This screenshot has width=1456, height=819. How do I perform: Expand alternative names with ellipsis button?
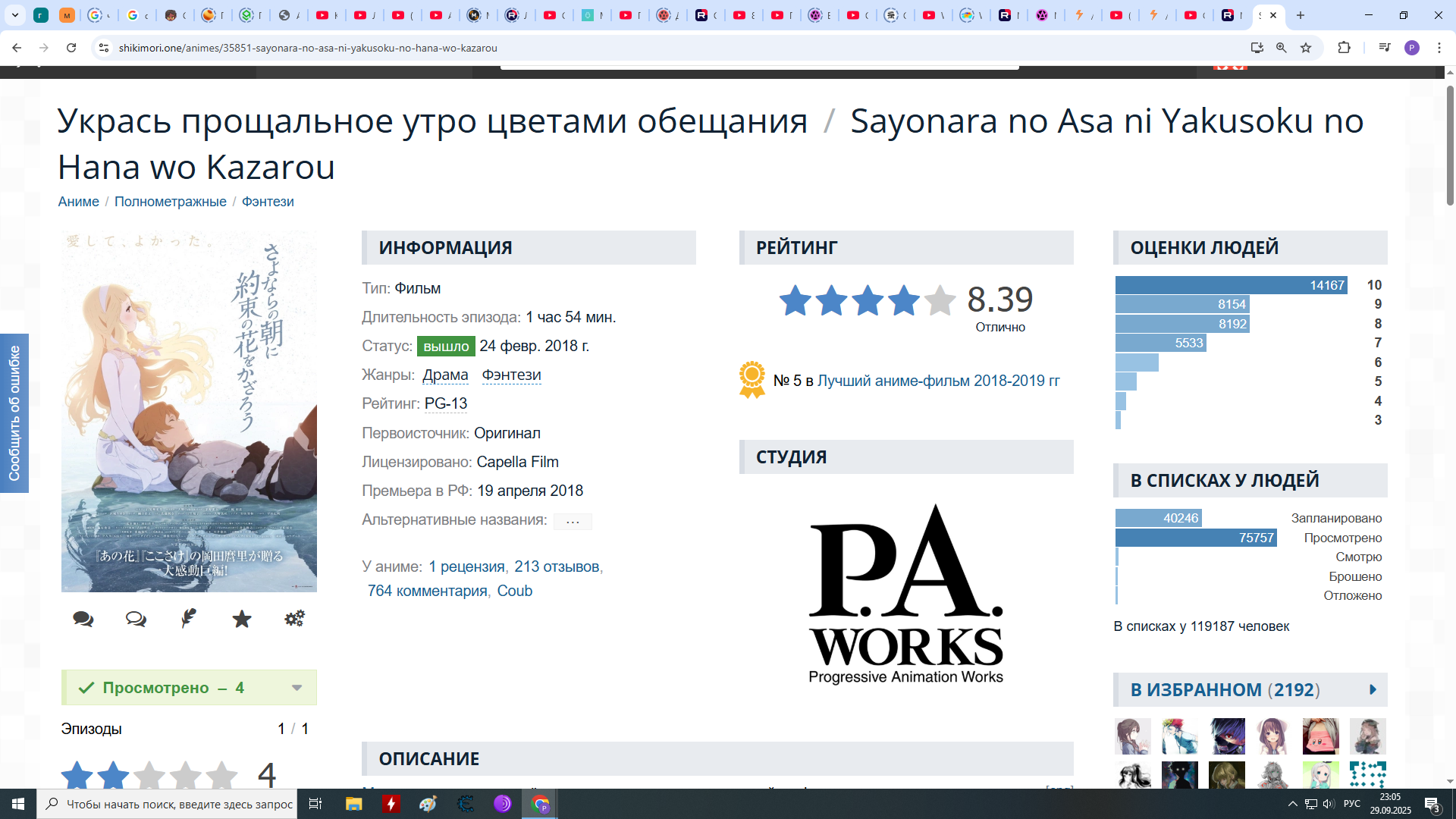(573, 521)
